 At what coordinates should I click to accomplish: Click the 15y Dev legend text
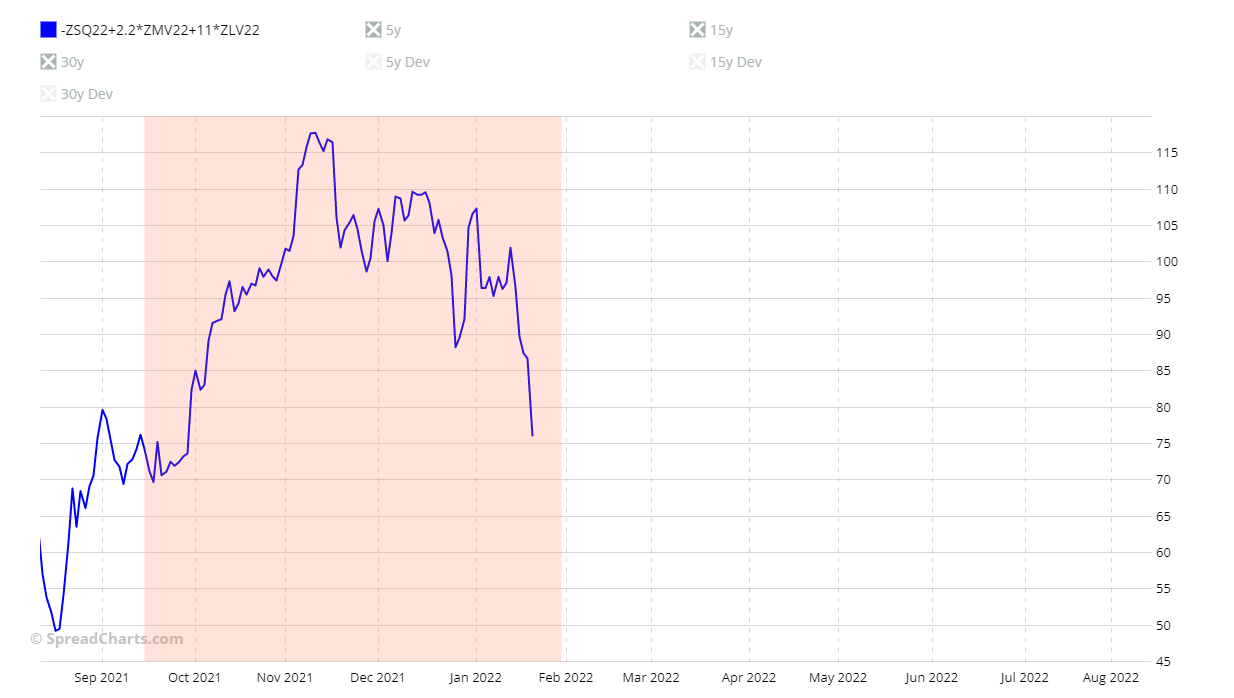tap(735, 62)
